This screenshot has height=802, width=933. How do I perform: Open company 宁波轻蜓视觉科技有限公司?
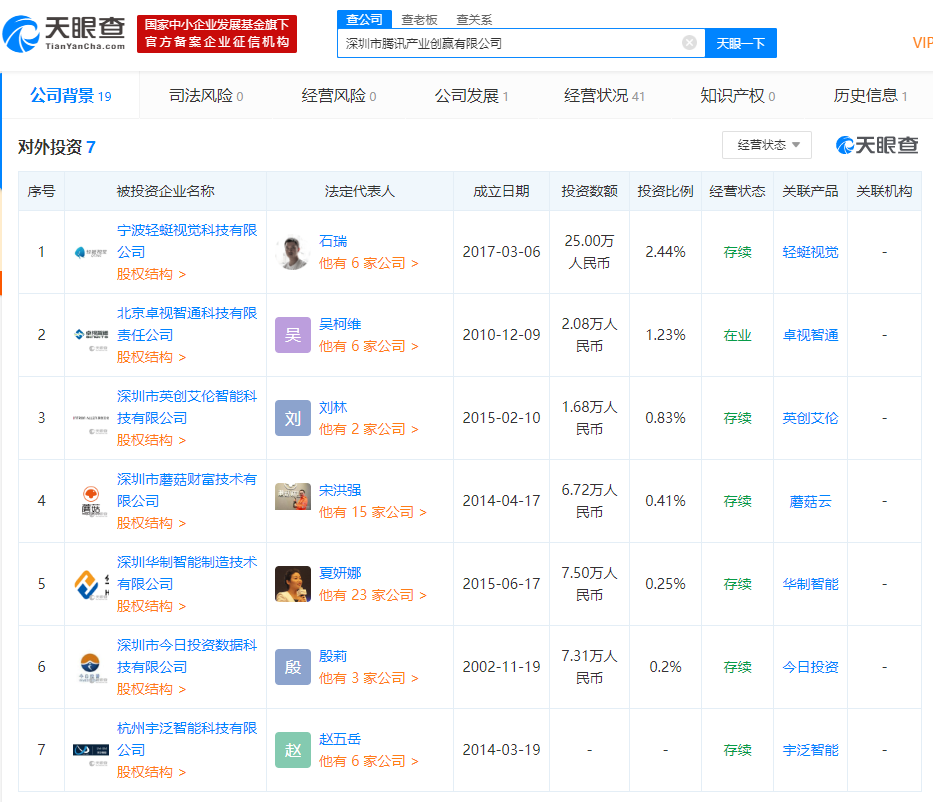(x=187, y=241)
